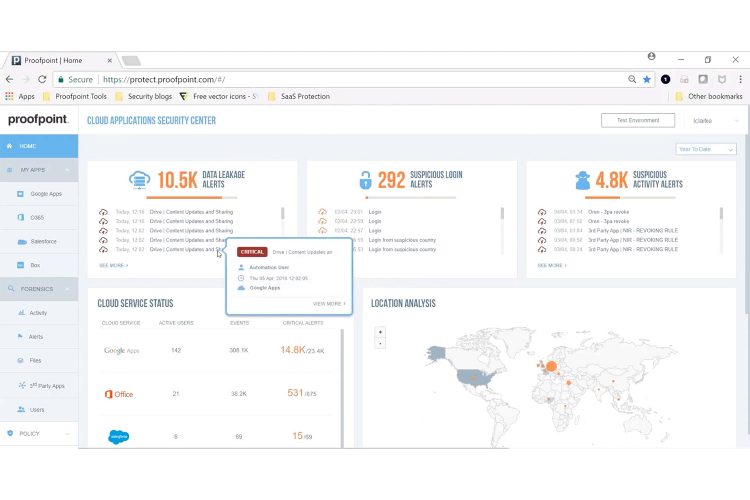Click the Forensics magnifier icon
The height and width of the screenshot is (500, 750).
coord(11,289)
